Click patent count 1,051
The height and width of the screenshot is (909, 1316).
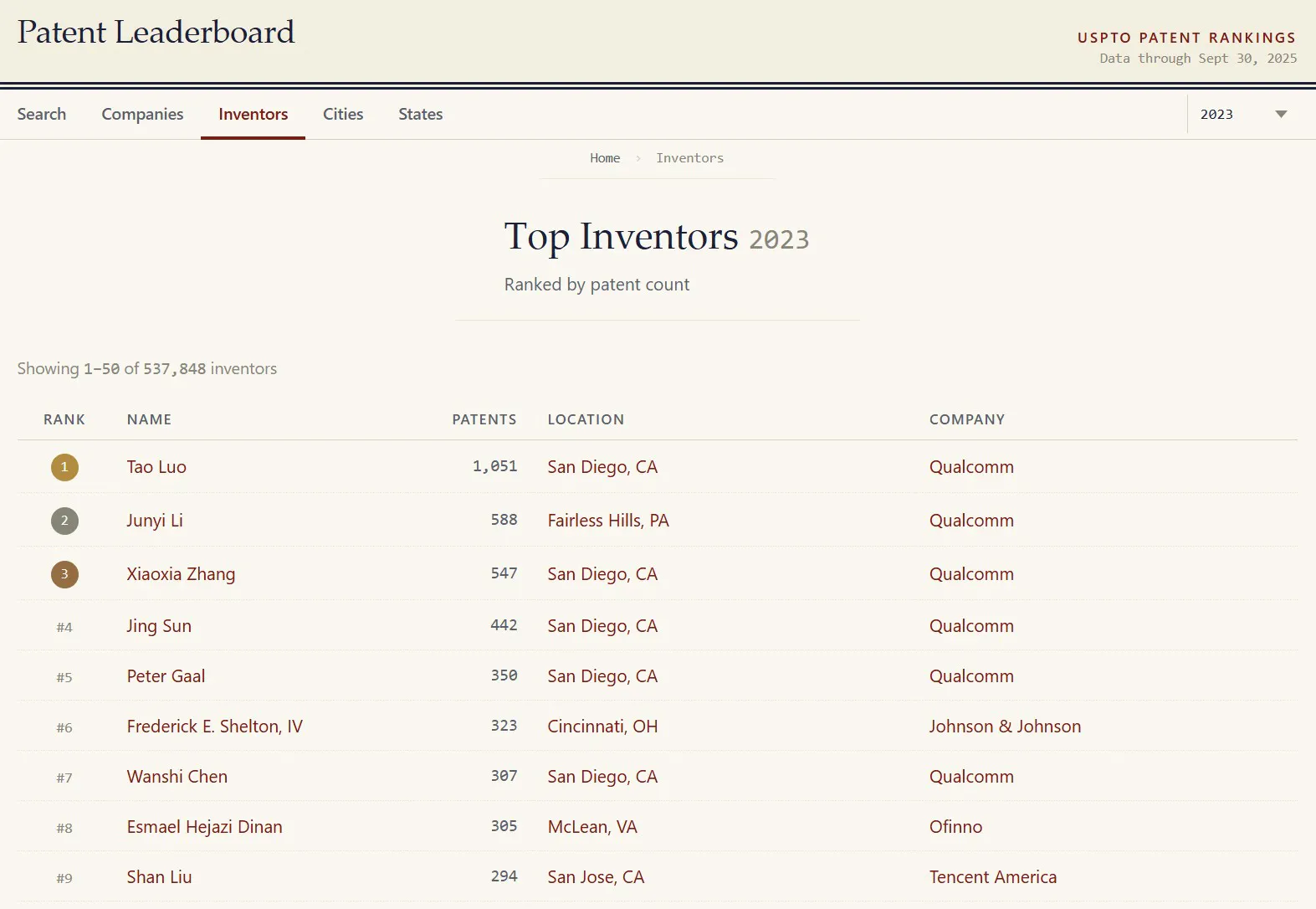tap(495, 466)
